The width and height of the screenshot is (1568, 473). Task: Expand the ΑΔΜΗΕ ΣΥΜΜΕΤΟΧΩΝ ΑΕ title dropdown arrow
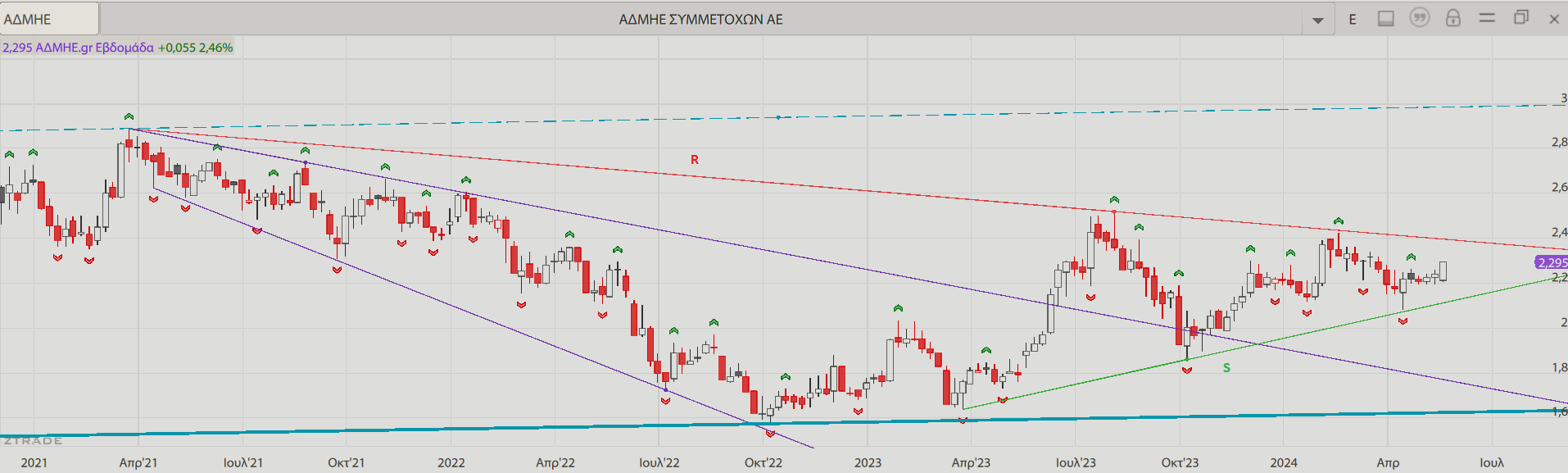tap(1318, 20)
